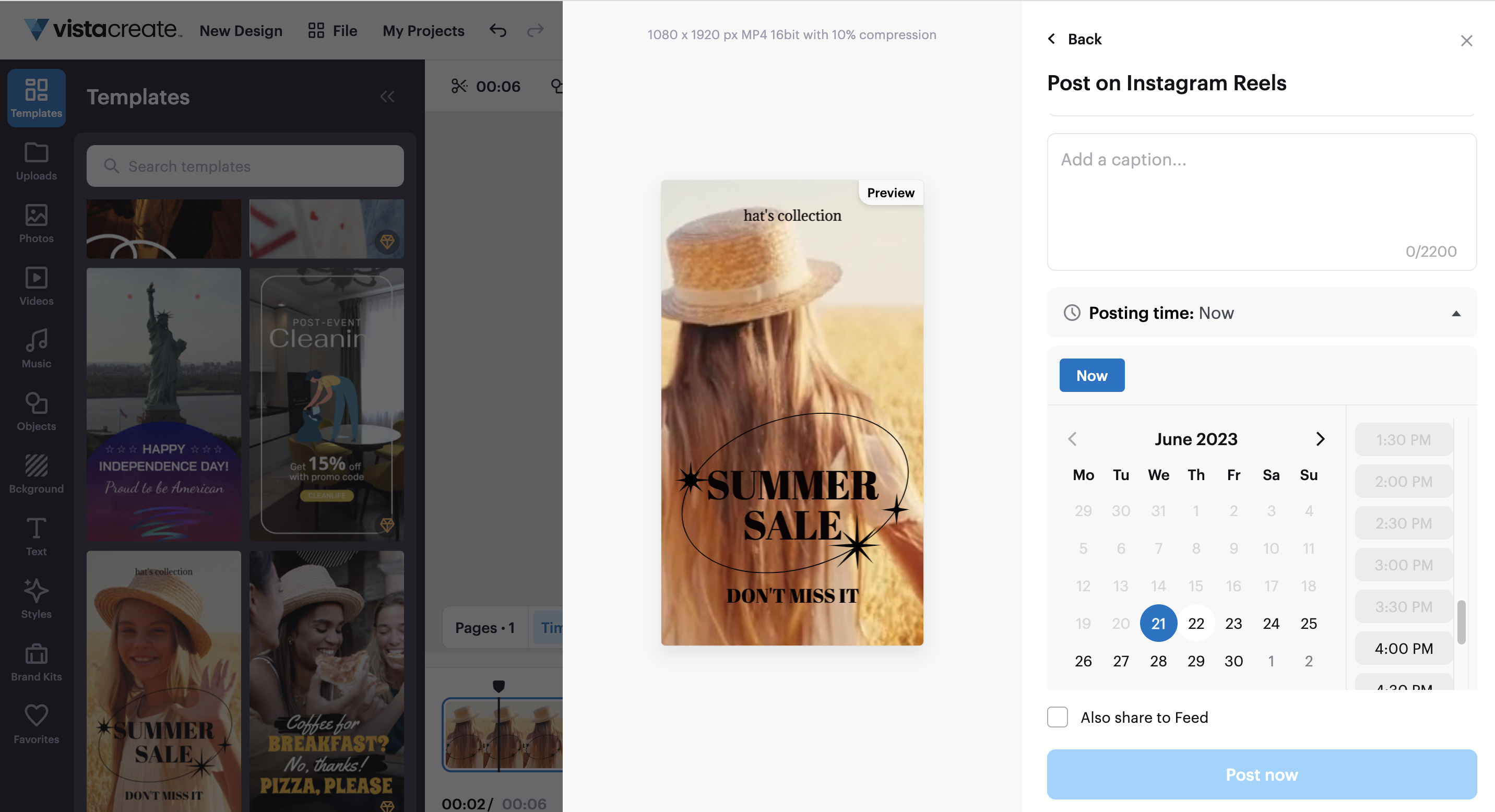Screen dimensions: 1495x812
Task: Open the Favorites sidebar panel
Action: click(x=36, y=724)
